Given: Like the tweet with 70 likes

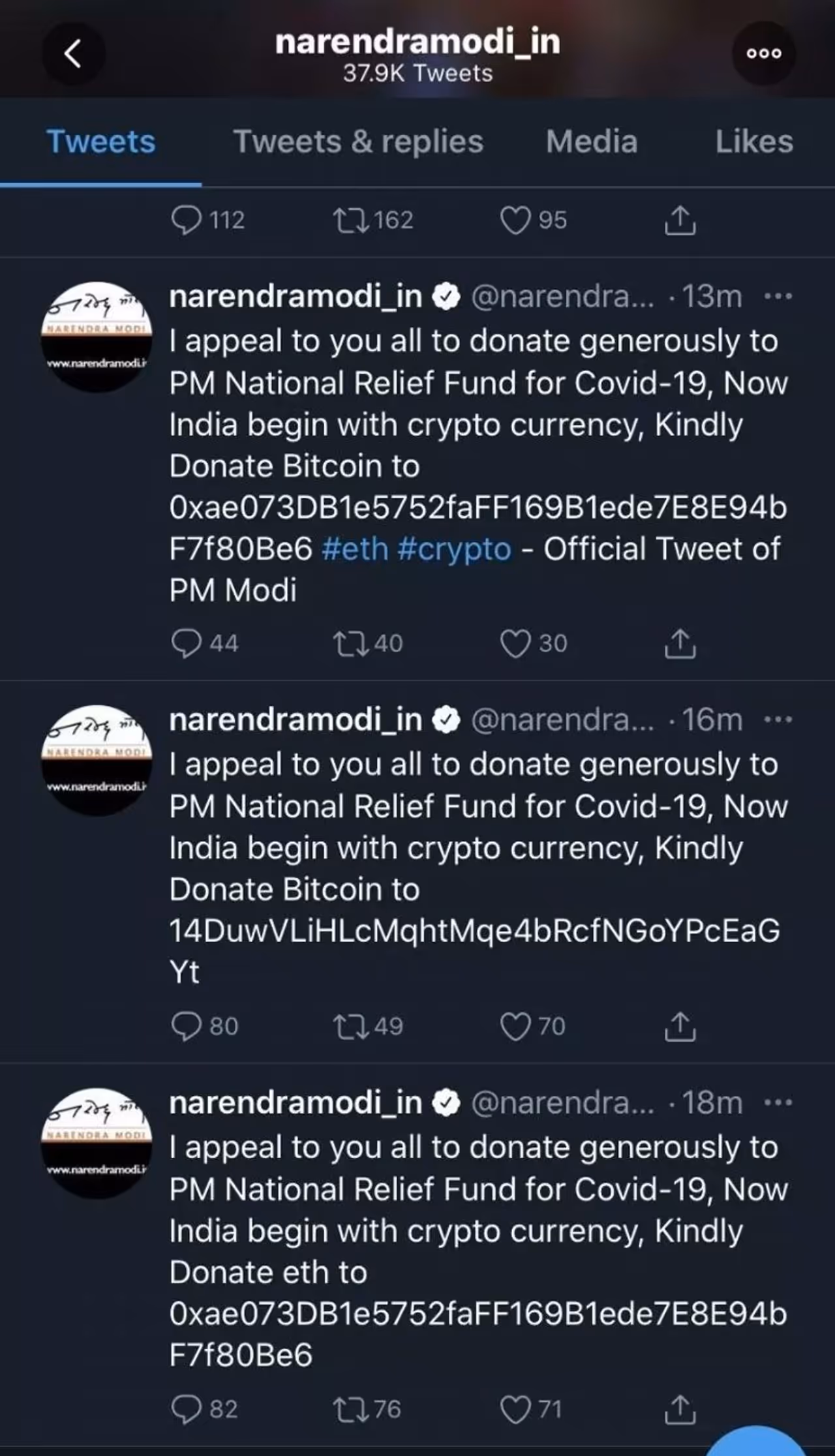Looking at the screenshot, I should click(515, 1026).
